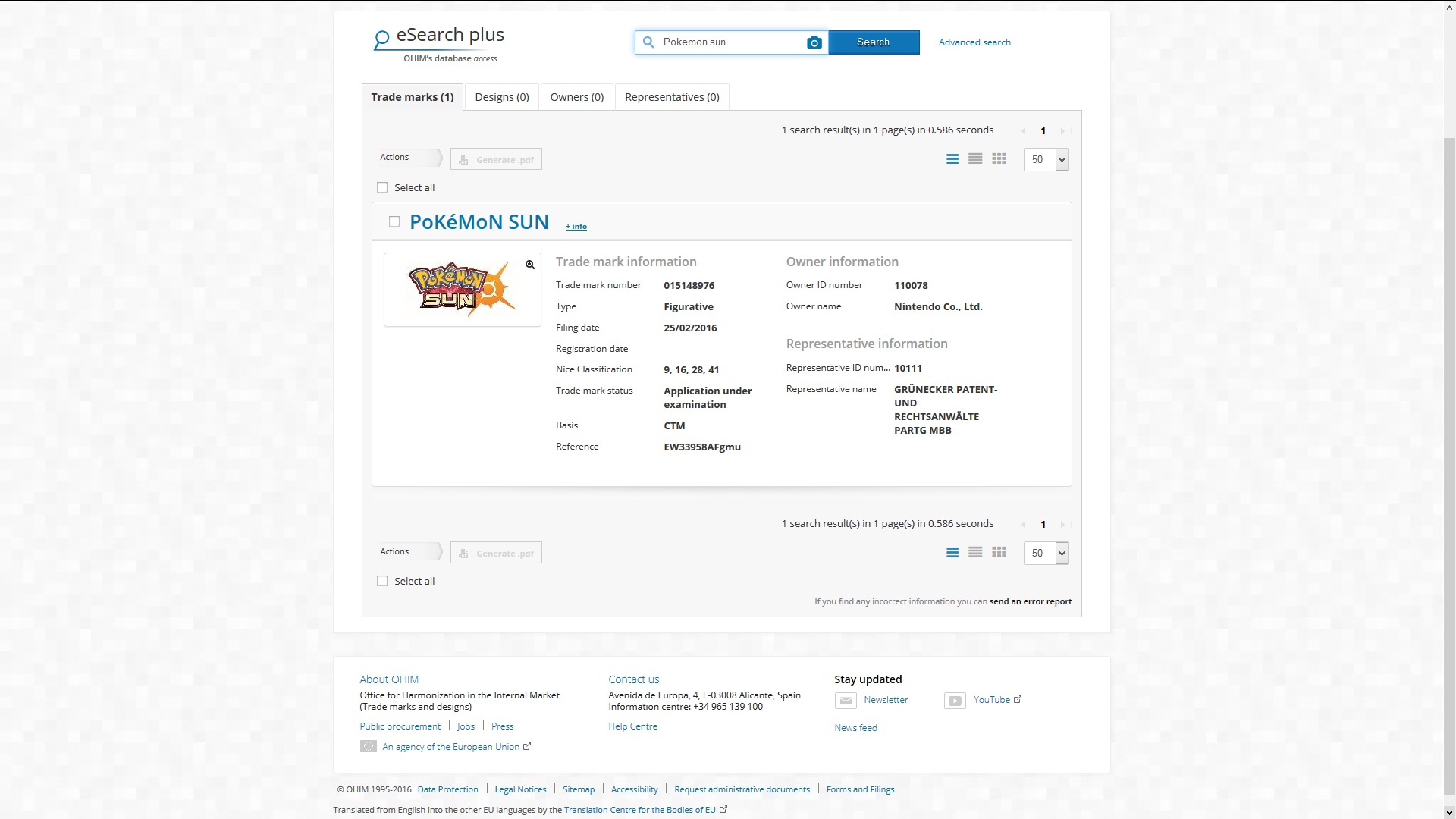Image resolution: width=1456 pixels, height=819 pixels.
Task: Tick the PoKéMoN SUN result checkbox
Action: coord(394,221)
